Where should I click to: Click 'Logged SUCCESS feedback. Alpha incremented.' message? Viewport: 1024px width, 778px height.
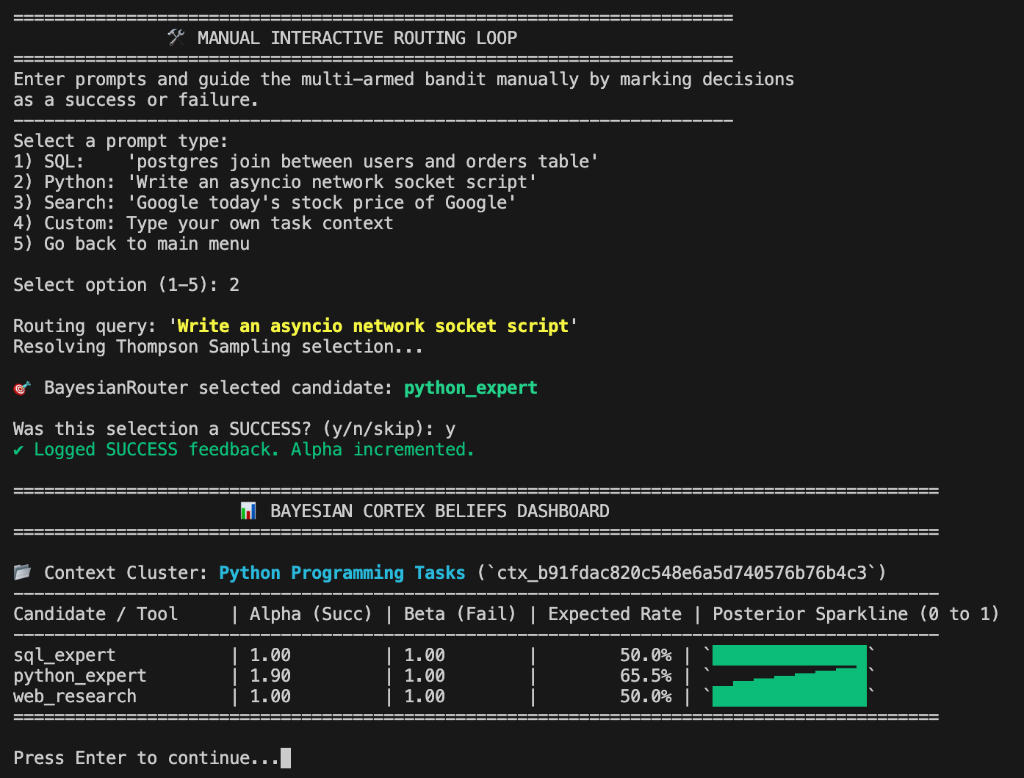tap(254, 449)
